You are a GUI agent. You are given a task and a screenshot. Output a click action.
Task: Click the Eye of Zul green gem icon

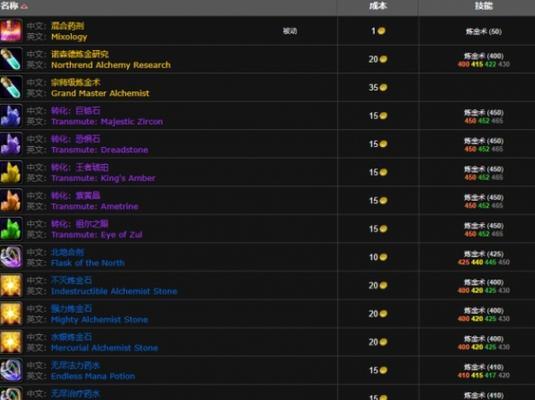[11, 229]
